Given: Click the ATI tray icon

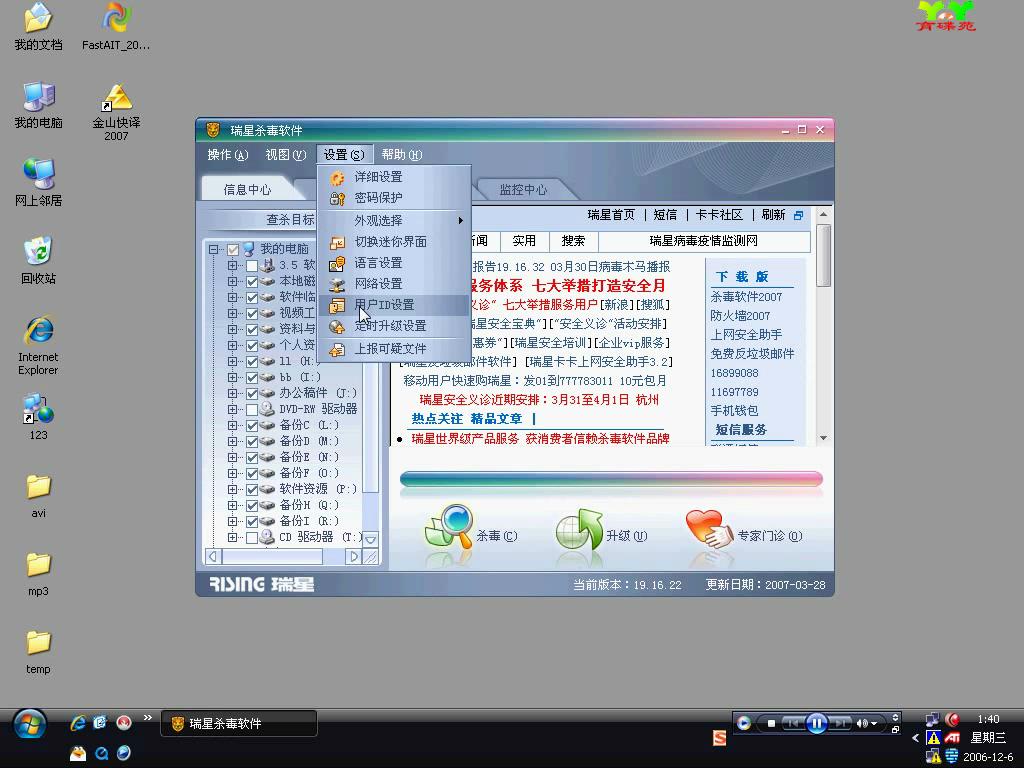Looking at the screenshot, I should (952, 738).
